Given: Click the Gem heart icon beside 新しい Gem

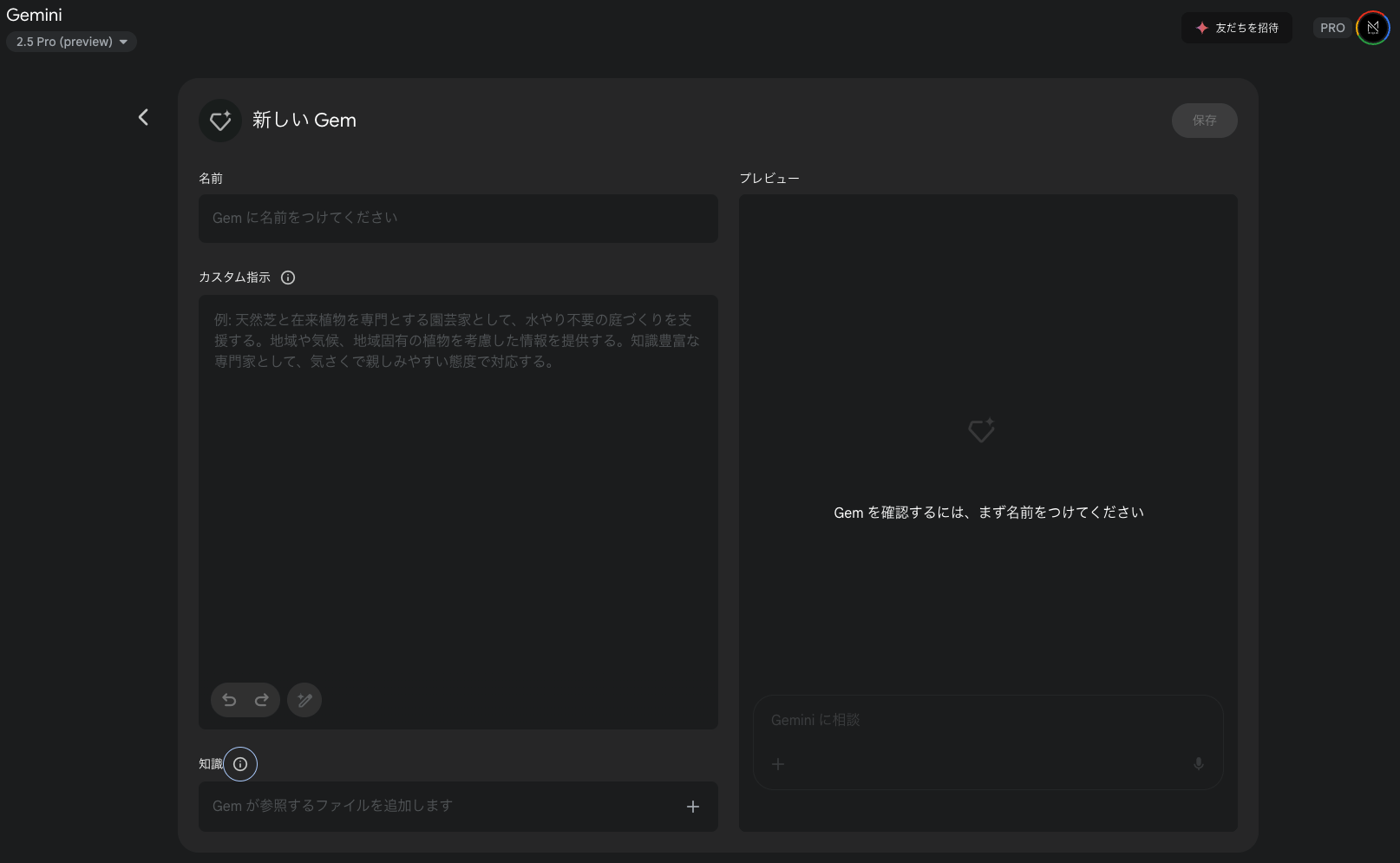Looking at the screenshot, I should (220, 121).
